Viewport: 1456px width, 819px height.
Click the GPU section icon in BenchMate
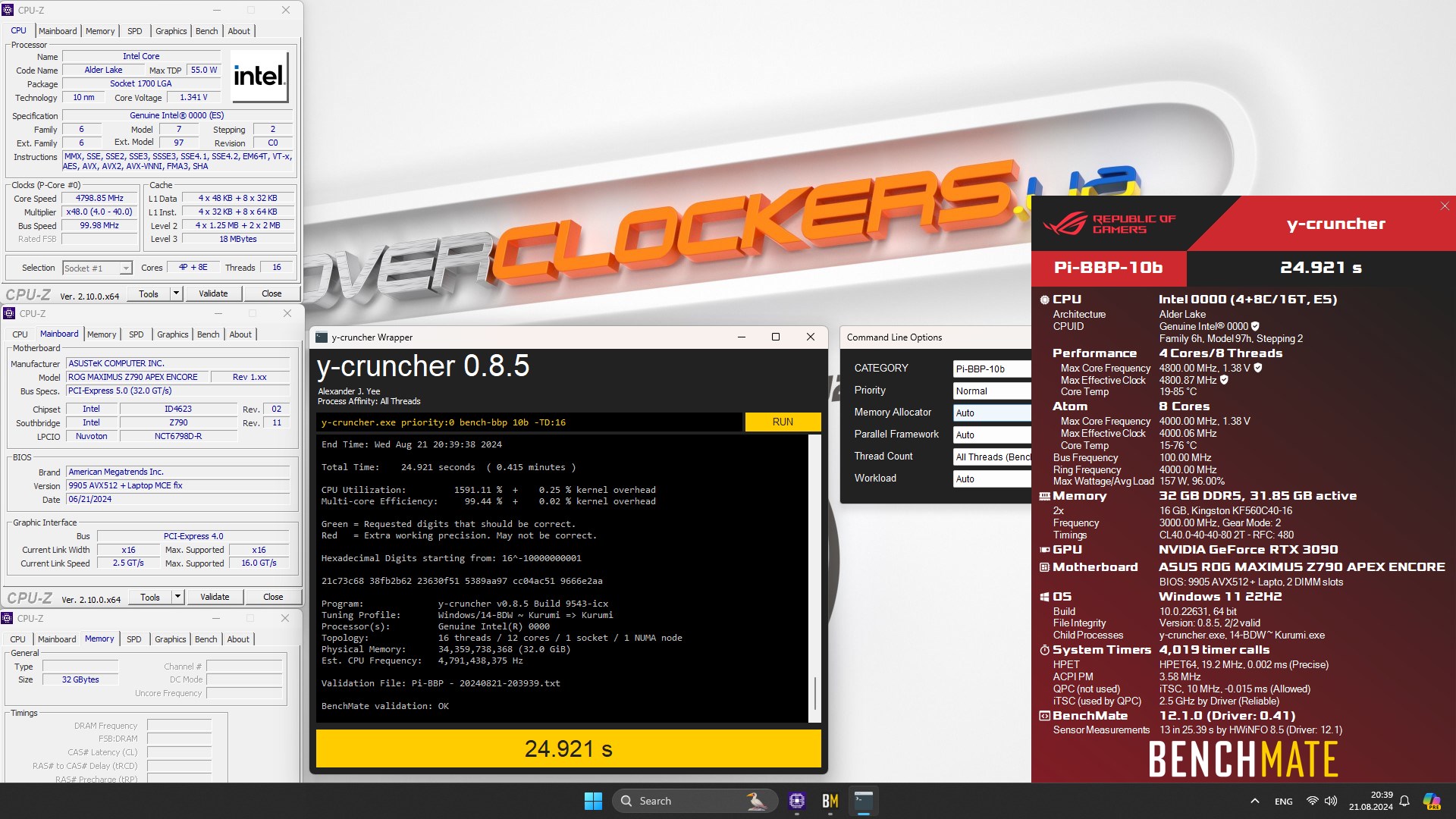pos(1044,550)
